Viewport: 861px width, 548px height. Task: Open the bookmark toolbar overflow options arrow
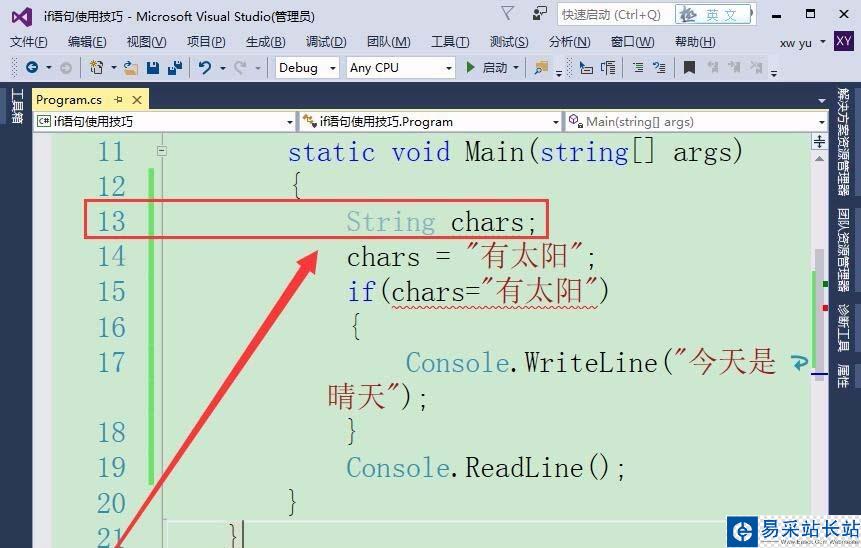774,72
